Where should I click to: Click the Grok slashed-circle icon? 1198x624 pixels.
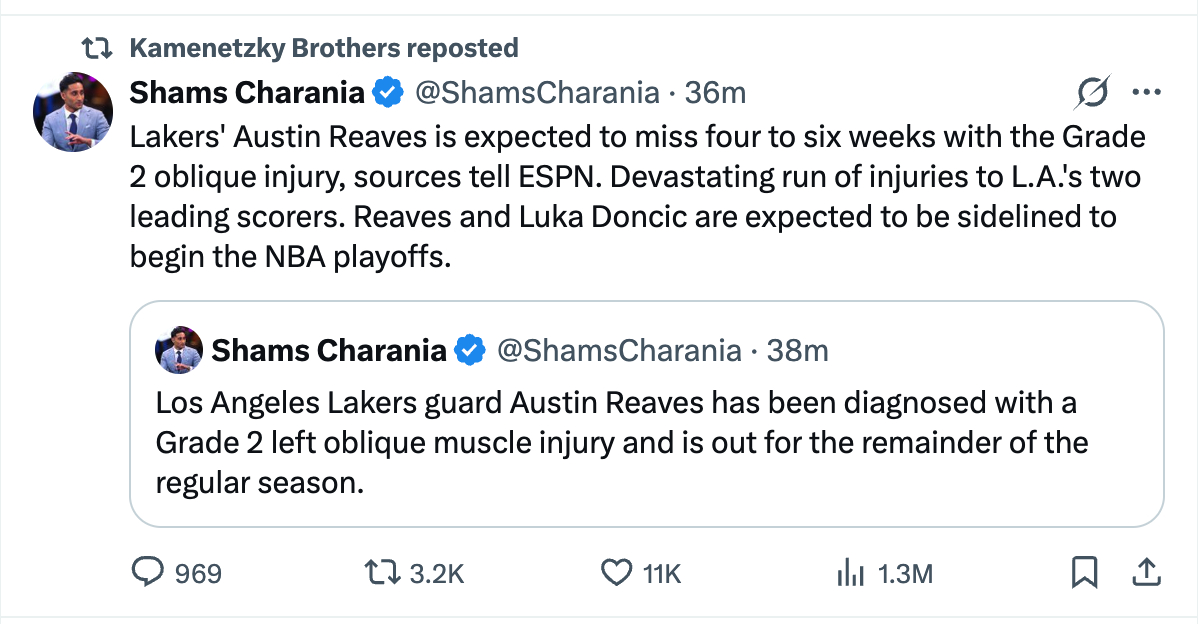click(x=1092, y=94)
